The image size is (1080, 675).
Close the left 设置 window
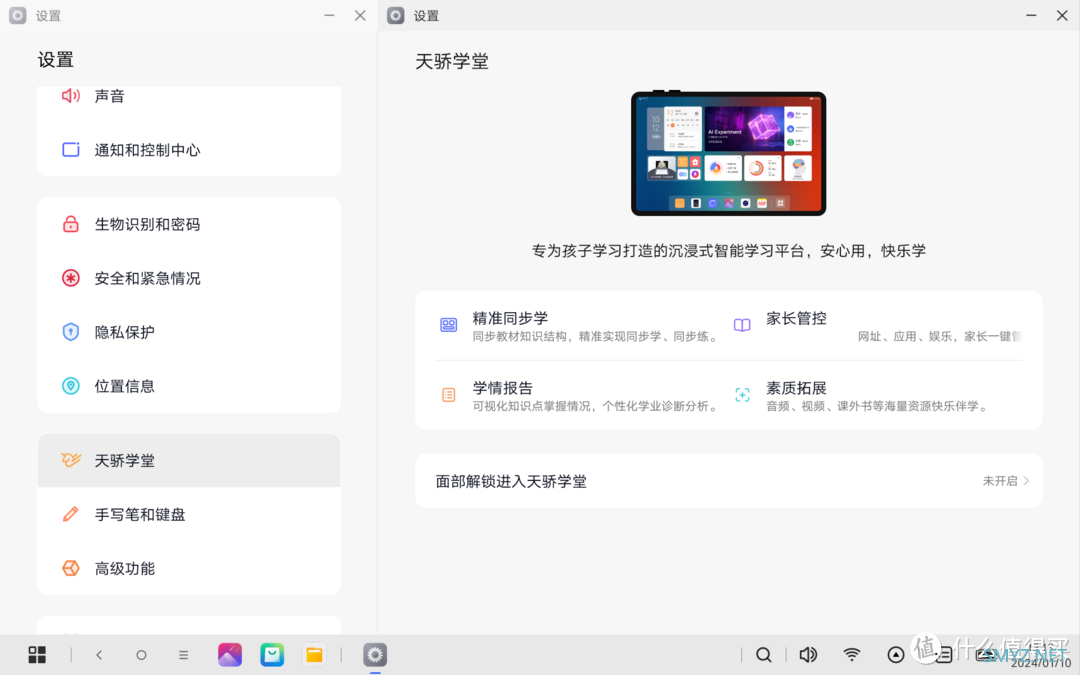click(360, 15)
